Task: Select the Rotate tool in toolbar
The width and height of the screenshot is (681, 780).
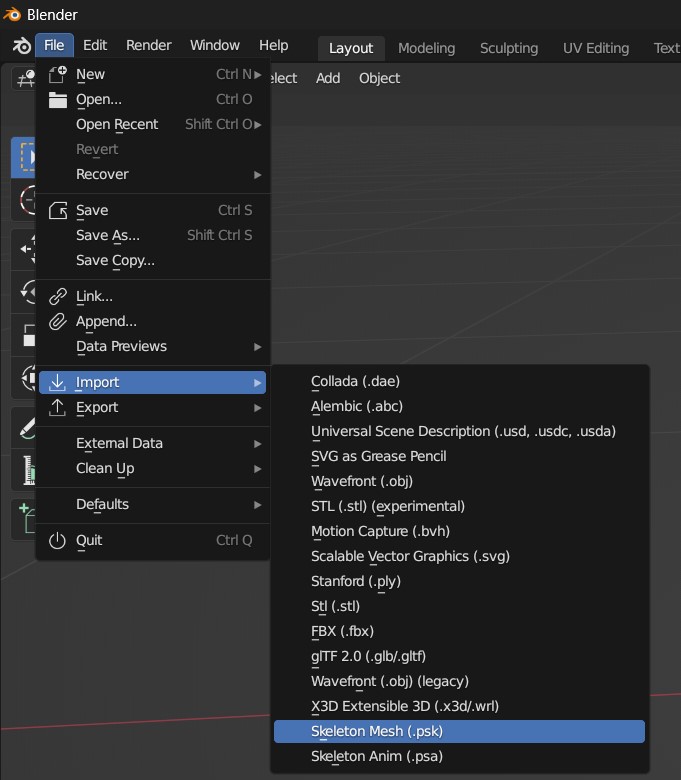Action: click(x=23, y=292)
